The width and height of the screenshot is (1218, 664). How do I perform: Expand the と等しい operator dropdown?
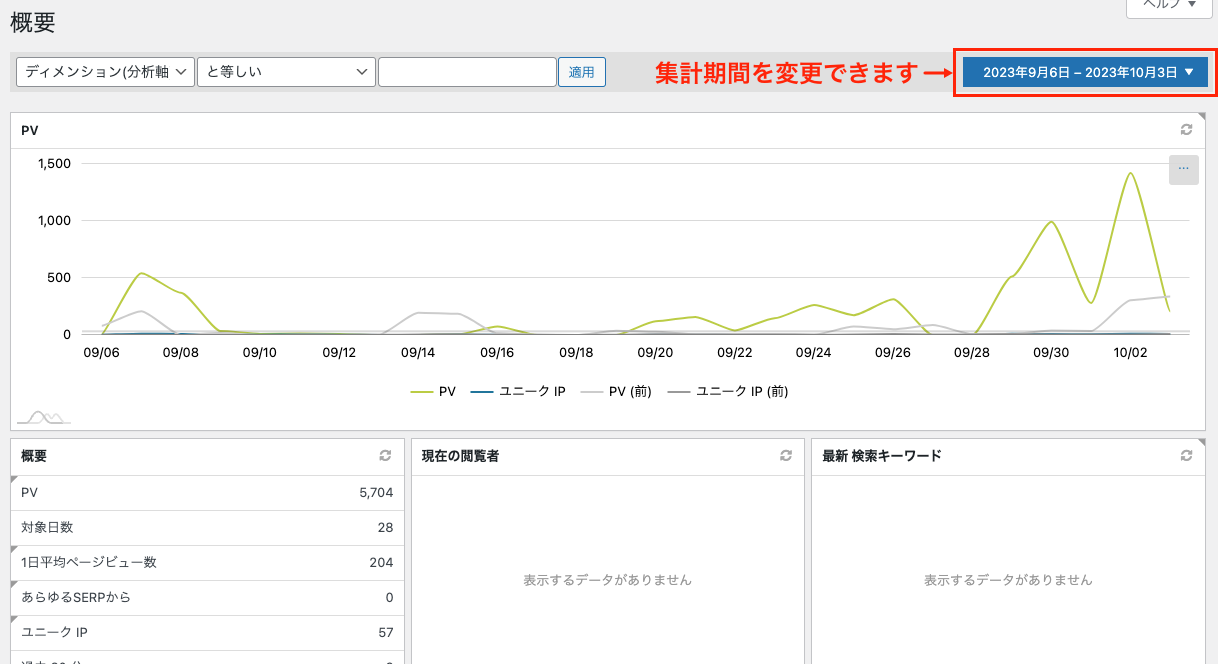[x=286, y=72]
